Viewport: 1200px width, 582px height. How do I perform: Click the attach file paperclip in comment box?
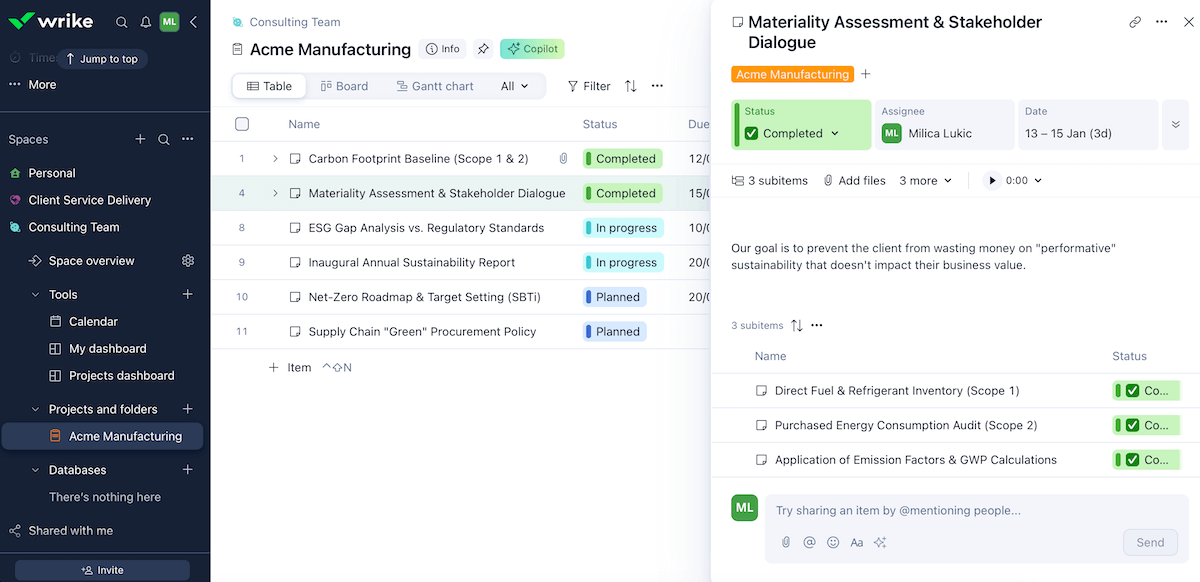point(786,542)
